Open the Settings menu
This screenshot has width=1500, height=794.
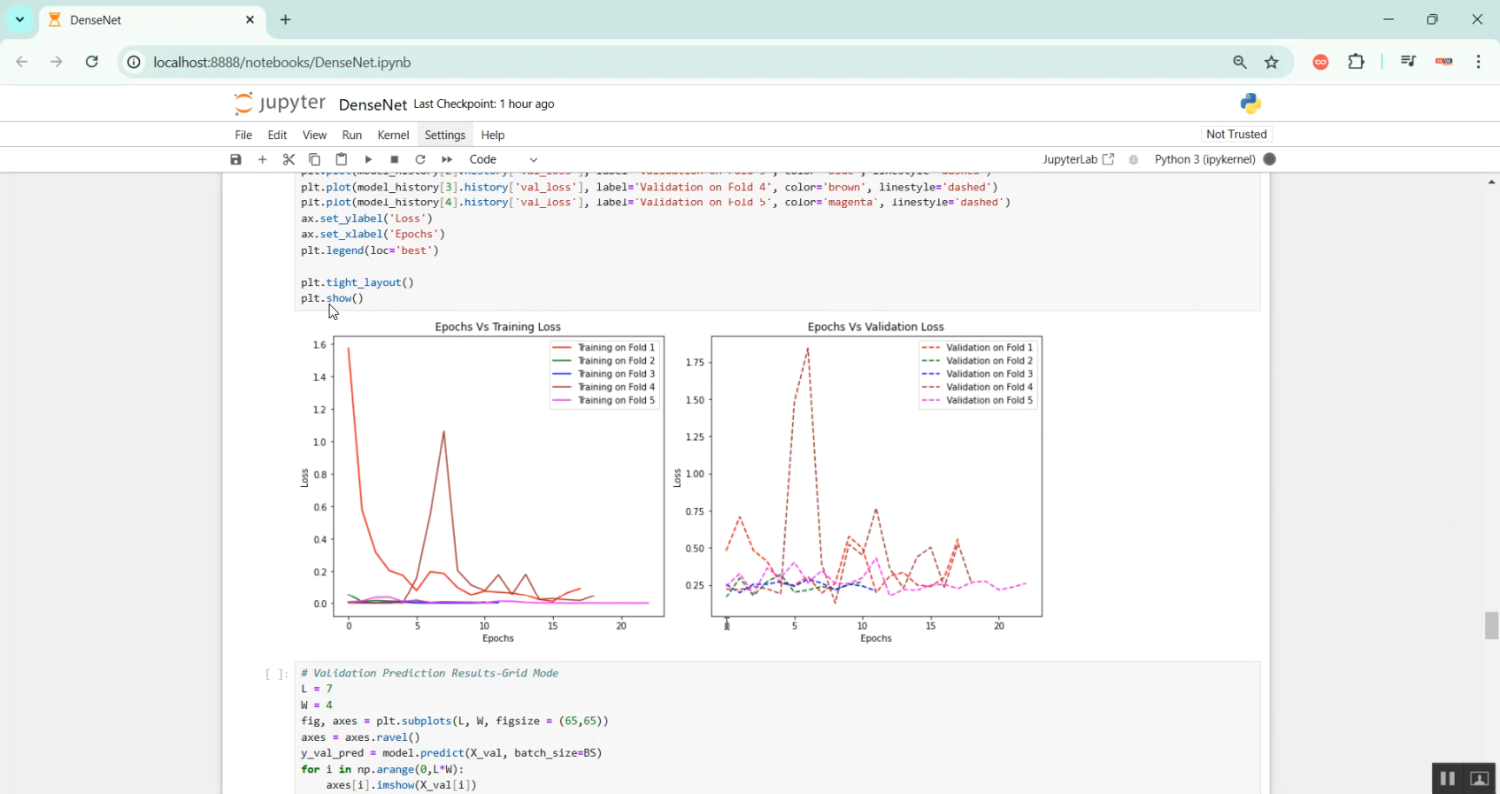pyautogui.click(x=444, y=135)
